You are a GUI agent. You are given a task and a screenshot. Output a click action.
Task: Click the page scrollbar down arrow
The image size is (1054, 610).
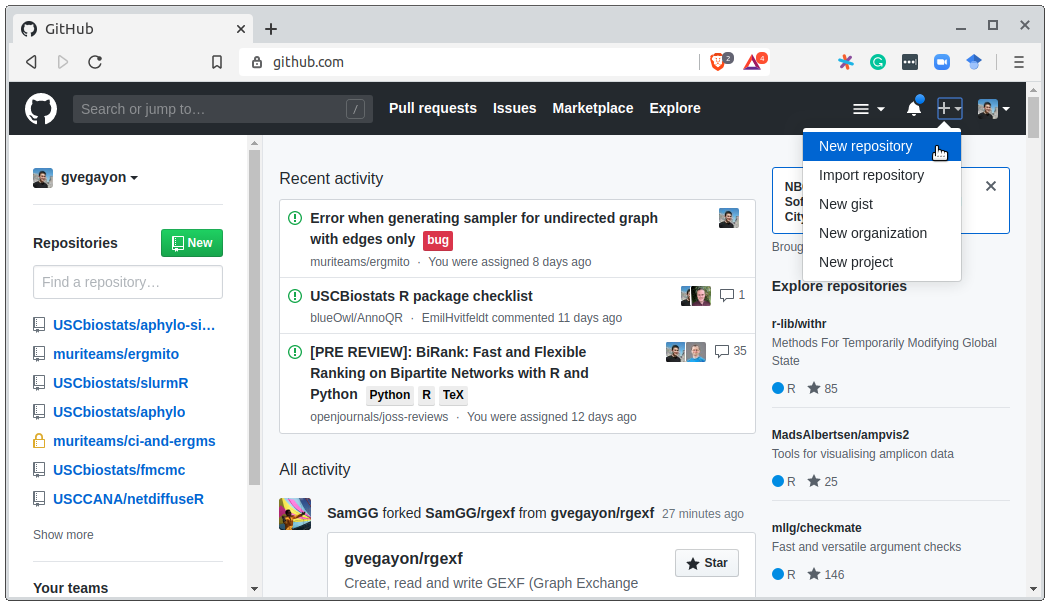1033,588
